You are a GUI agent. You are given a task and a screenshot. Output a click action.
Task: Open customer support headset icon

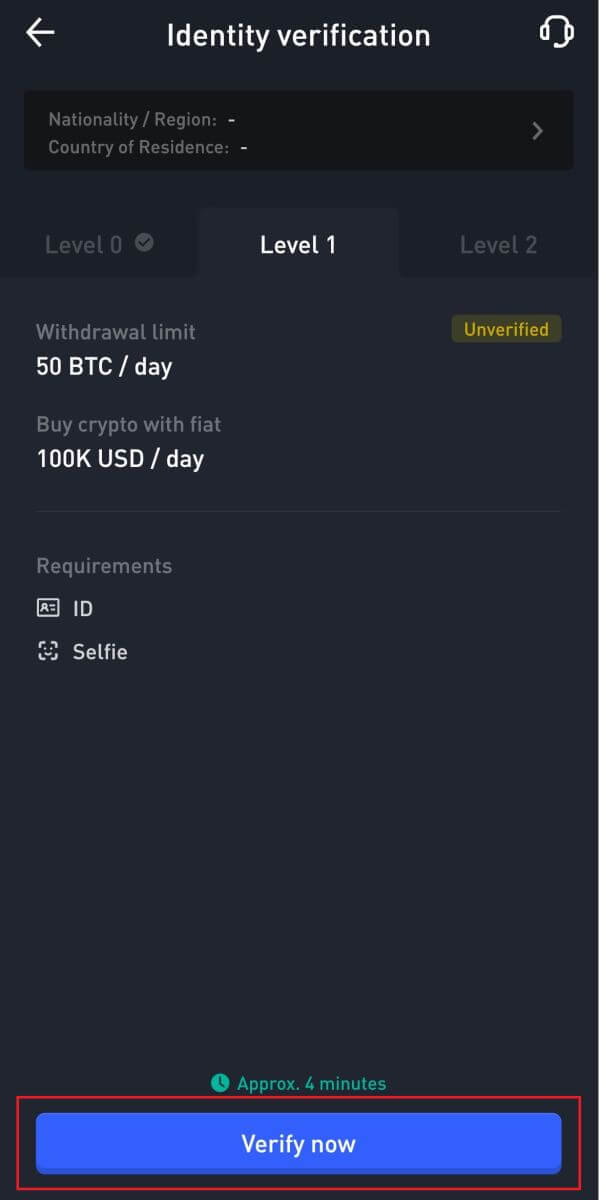(x=556, y=33)
